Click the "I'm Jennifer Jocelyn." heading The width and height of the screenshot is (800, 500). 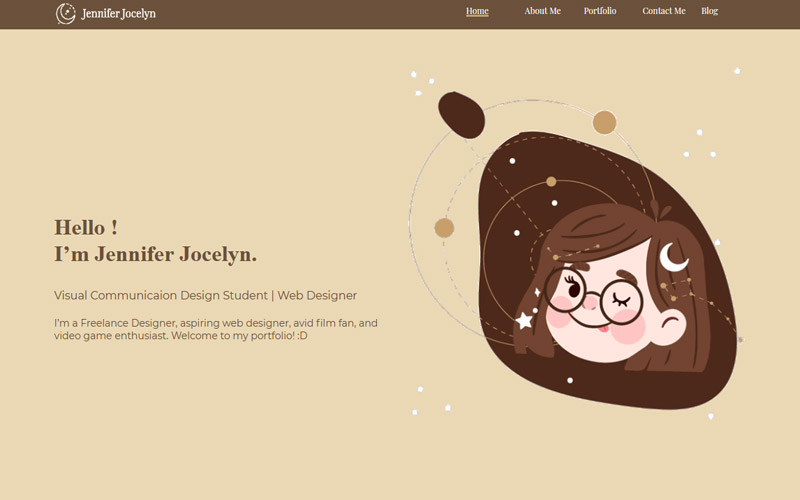(155, 255)
